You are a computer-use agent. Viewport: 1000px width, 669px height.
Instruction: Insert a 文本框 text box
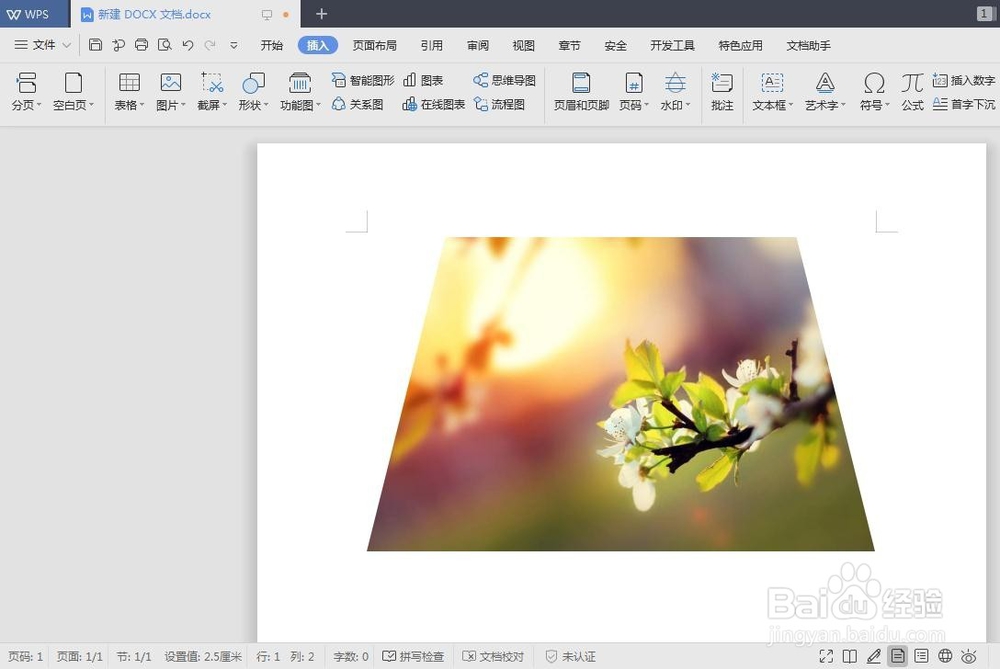pos(772,91)
